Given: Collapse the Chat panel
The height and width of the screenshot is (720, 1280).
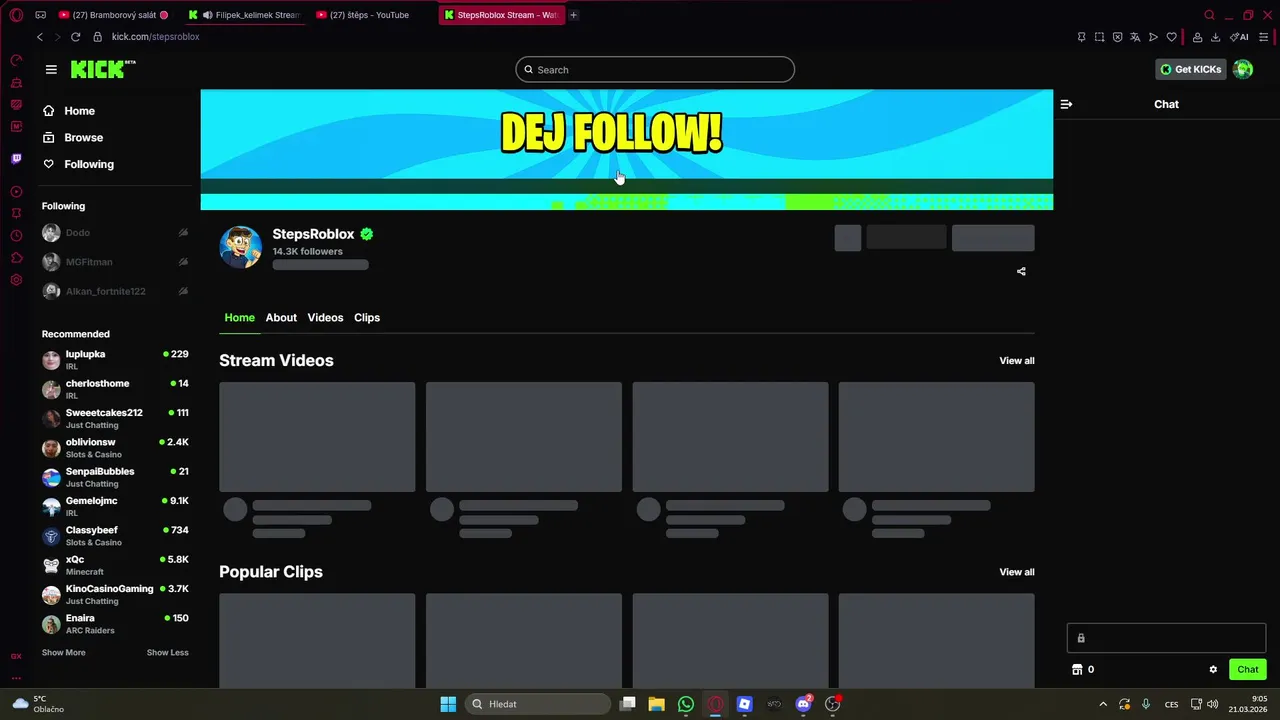Looking at the screenshot, I should pyautogui.click(x=1066, y=104).
